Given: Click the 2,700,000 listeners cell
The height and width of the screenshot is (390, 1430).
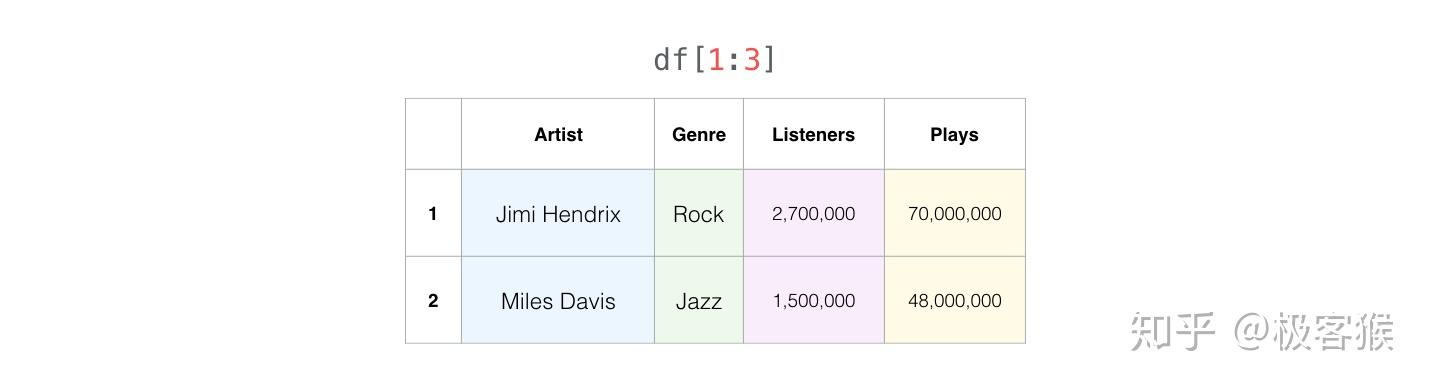Looking at the screenshot, I should point(814,213).
